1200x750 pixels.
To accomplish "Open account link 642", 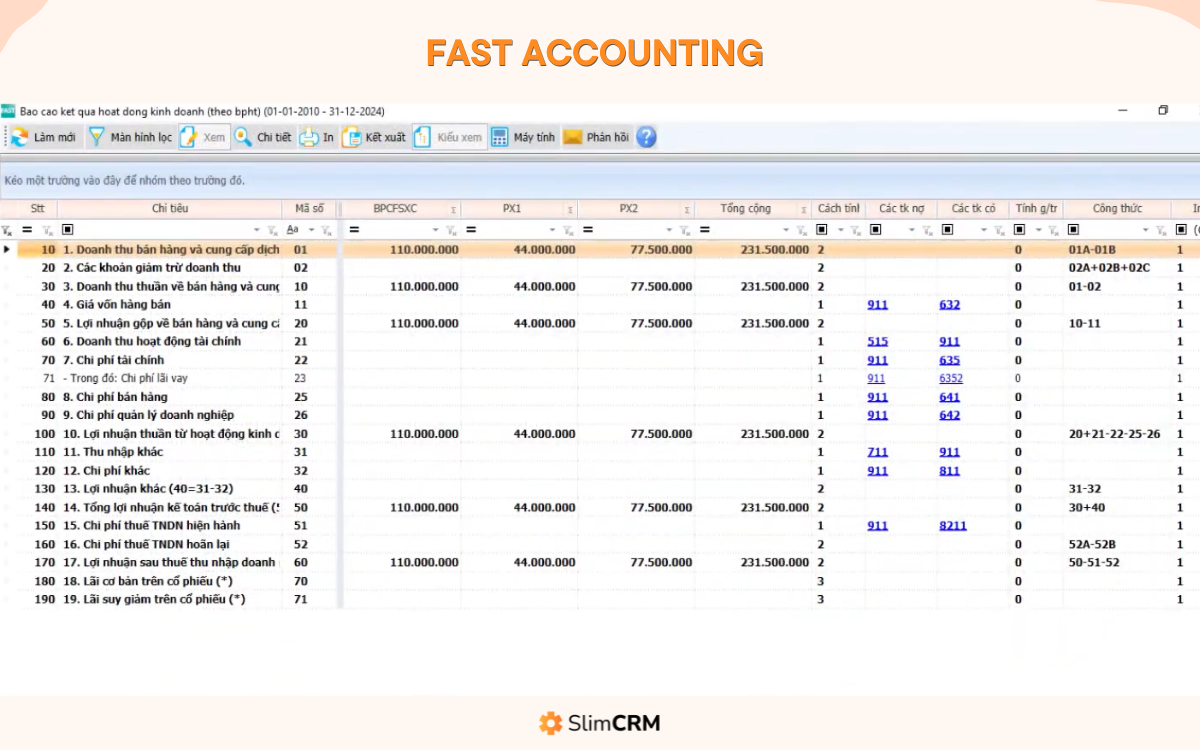I will (949, 415).
